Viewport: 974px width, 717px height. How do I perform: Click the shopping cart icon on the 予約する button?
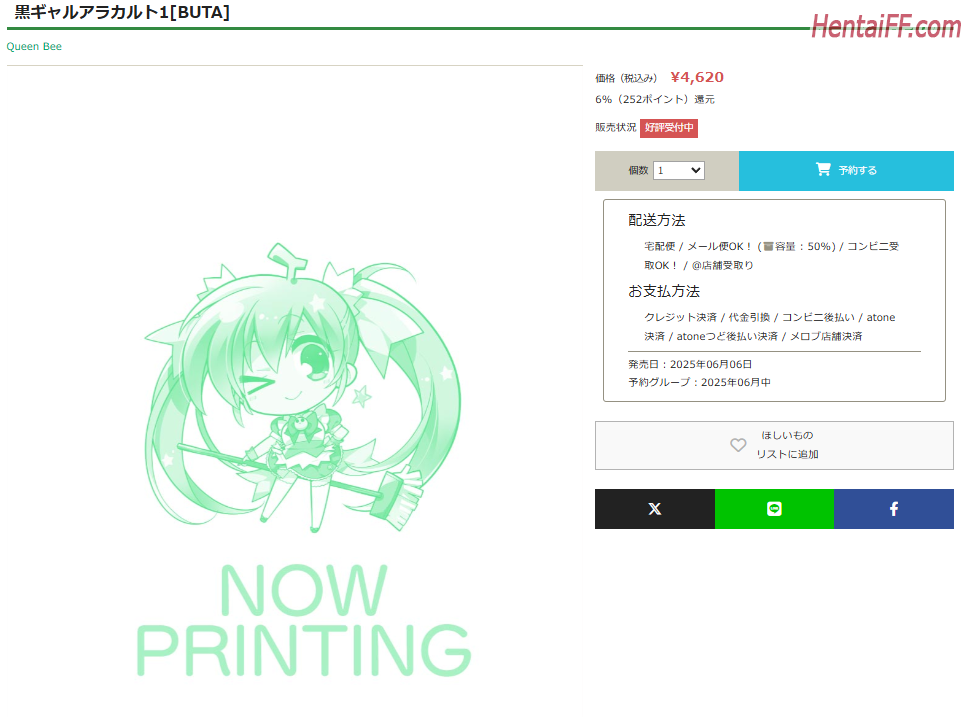coord(823,169)
